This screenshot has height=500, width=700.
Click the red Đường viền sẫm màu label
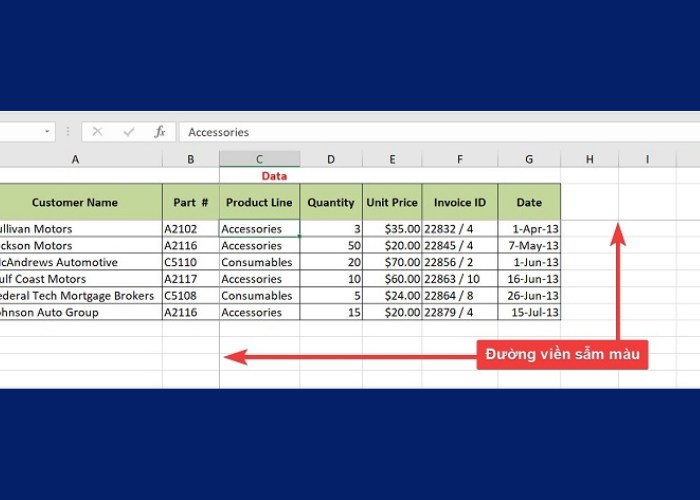(x=562, y=354)
